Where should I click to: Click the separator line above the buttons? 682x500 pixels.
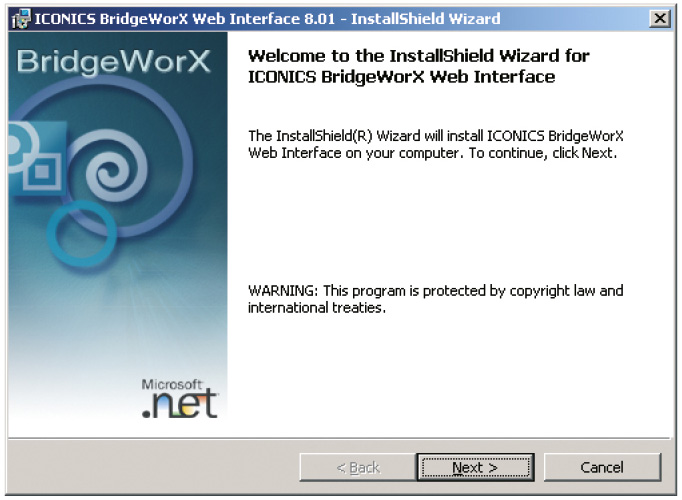[x=339, y=438]
